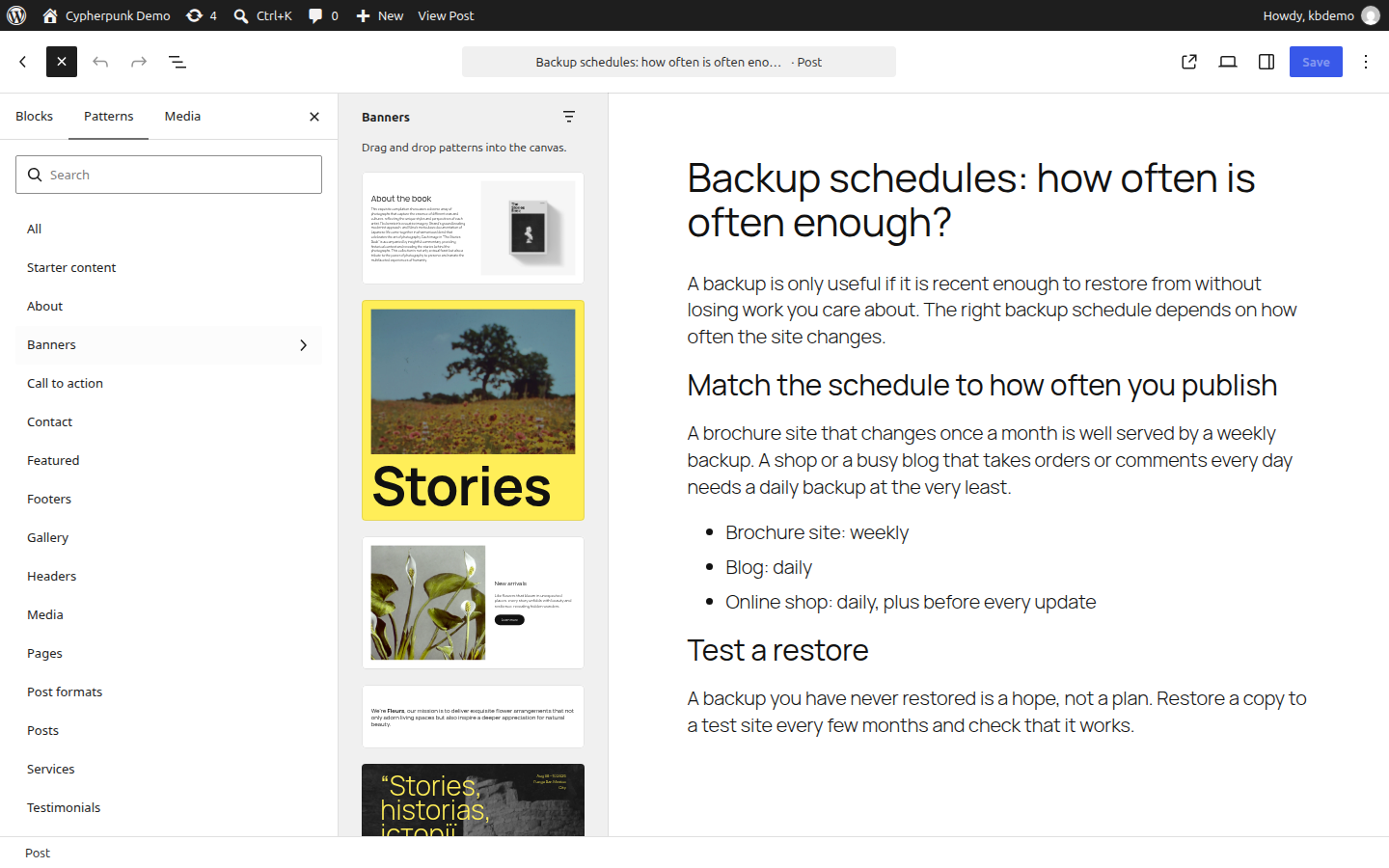Open Cypherpunk Demo site home link
The image size is (1389, 868).
(106, 15)
